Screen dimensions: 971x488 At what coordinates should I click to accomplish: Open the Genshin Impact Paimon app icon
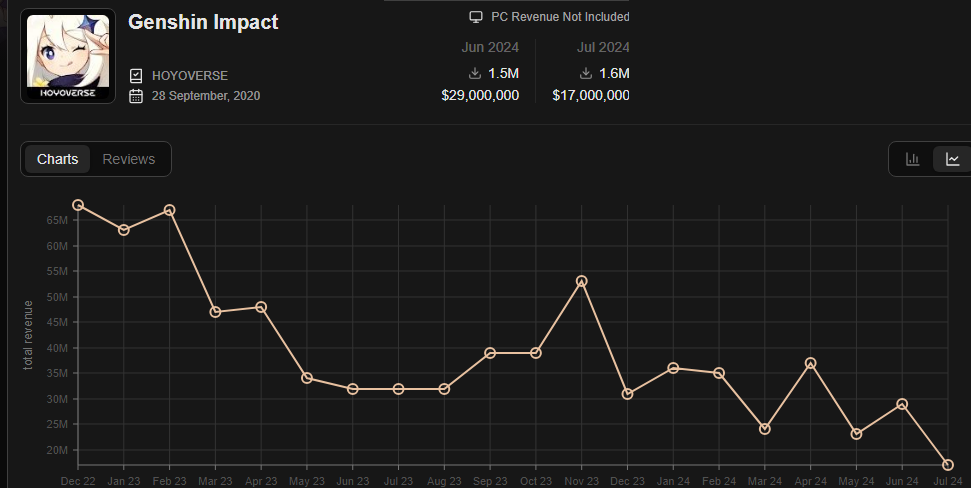pos(68,56)
